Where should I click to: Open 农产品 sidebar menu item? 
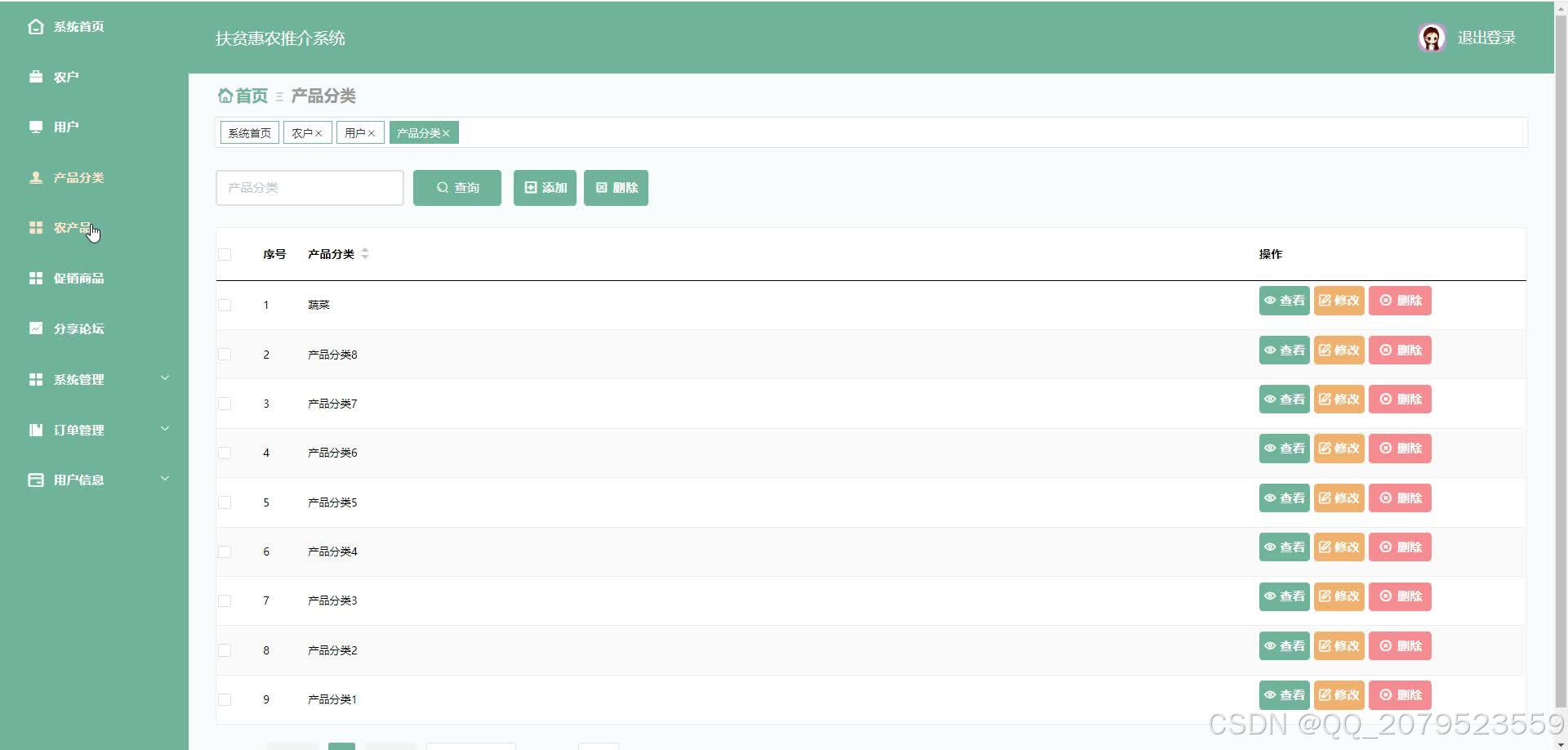[73, 228]
